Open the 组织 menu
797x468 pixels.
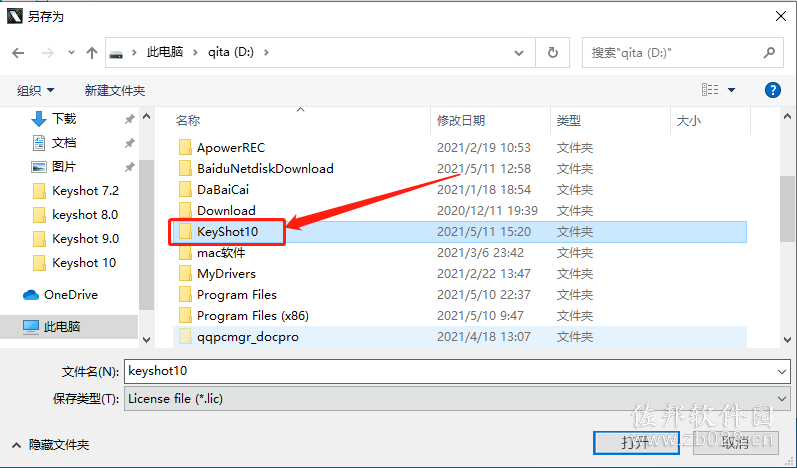click(36, 91)
